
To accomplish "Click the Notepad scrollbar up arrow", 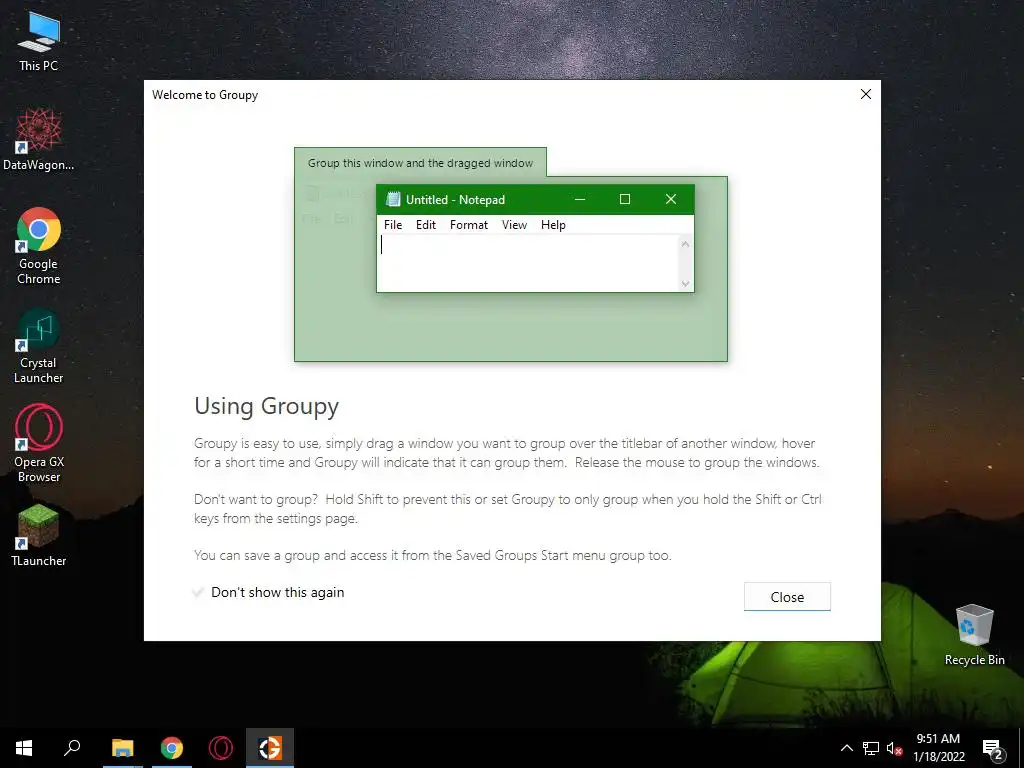I will tap(685, 244).
